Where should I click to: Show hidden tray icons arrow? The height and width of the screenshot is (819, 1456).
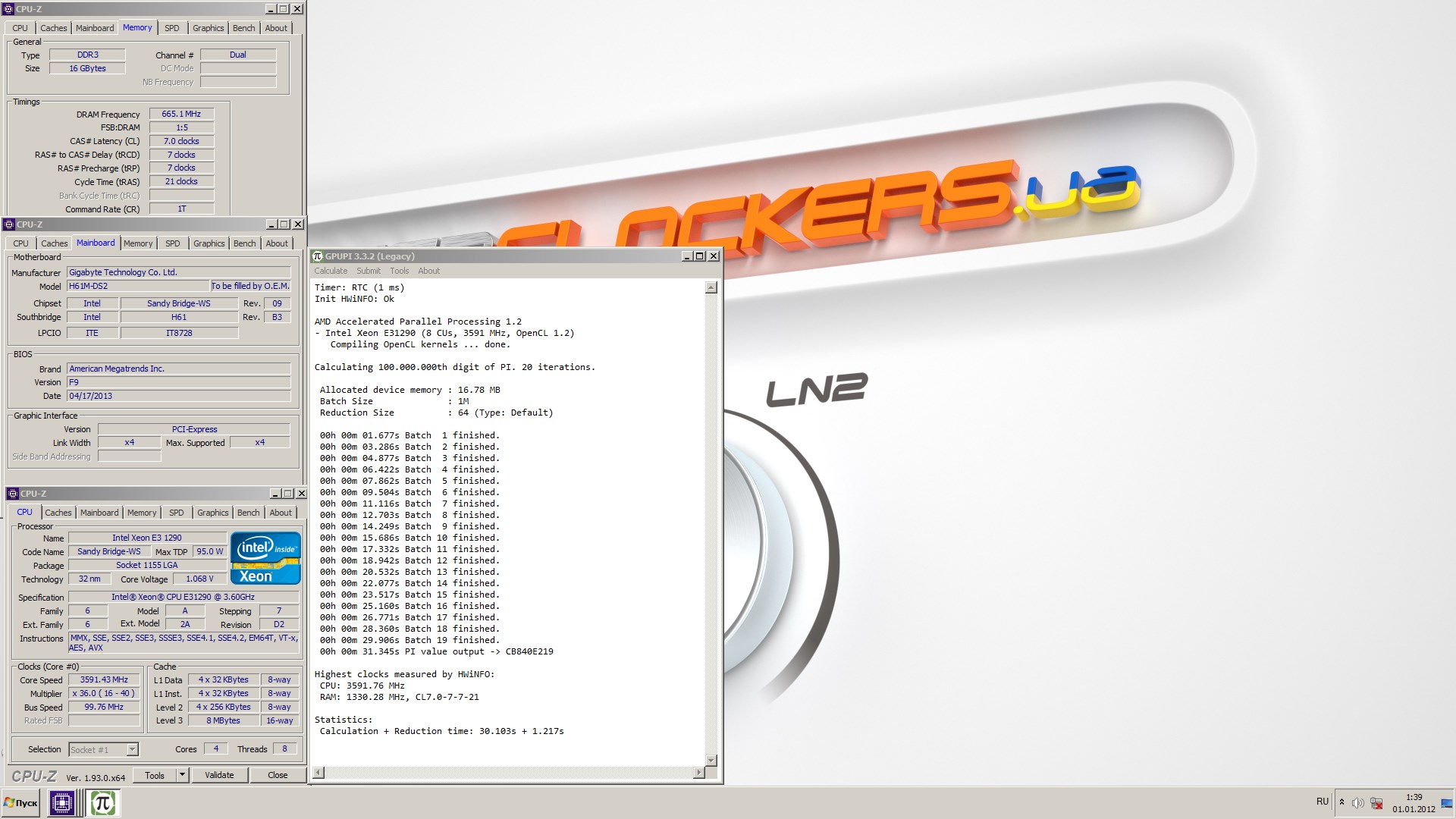(1341, 802)
